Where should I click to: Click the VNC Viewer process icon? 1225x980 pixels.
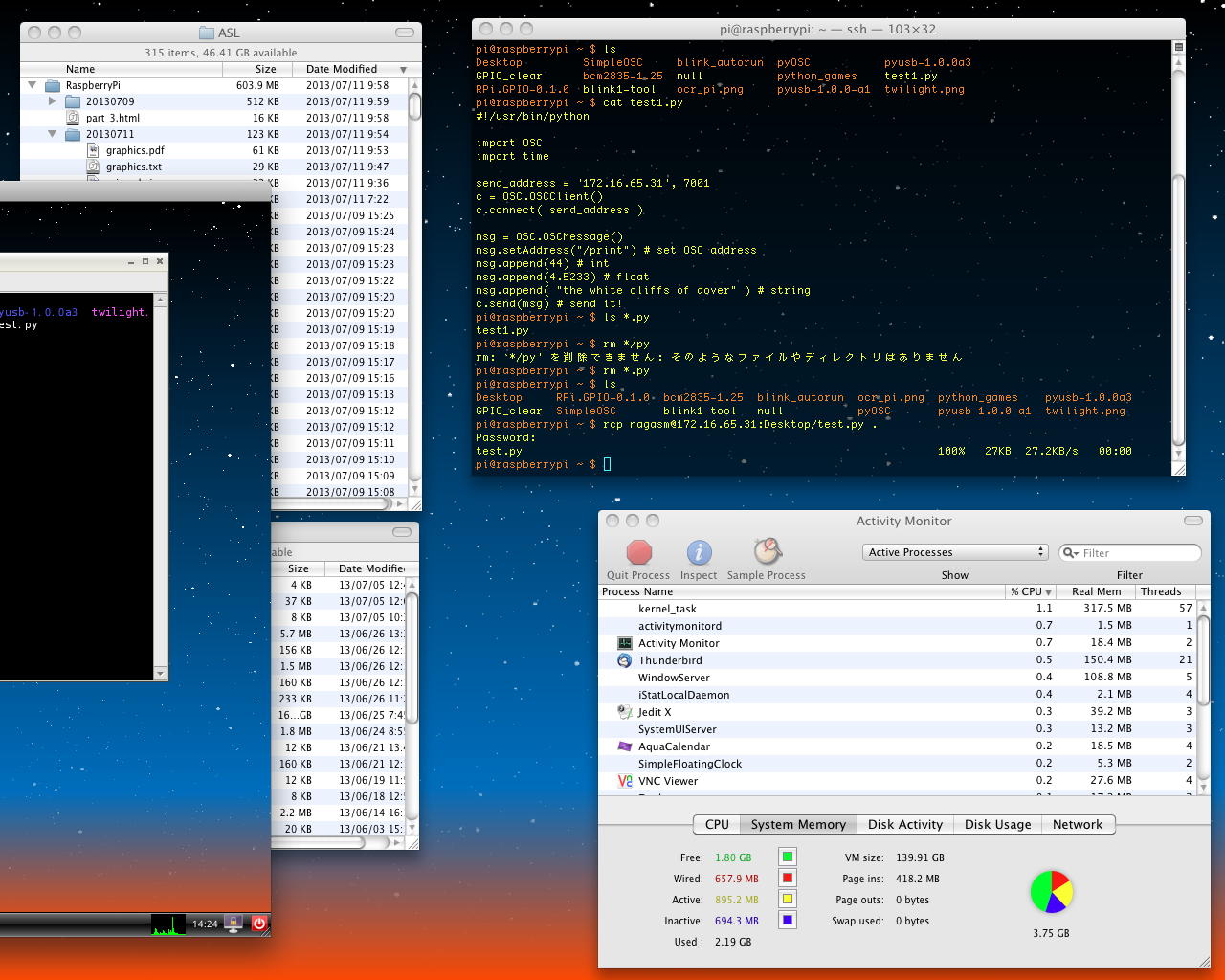pyautogui.click(x=625, y=781)
